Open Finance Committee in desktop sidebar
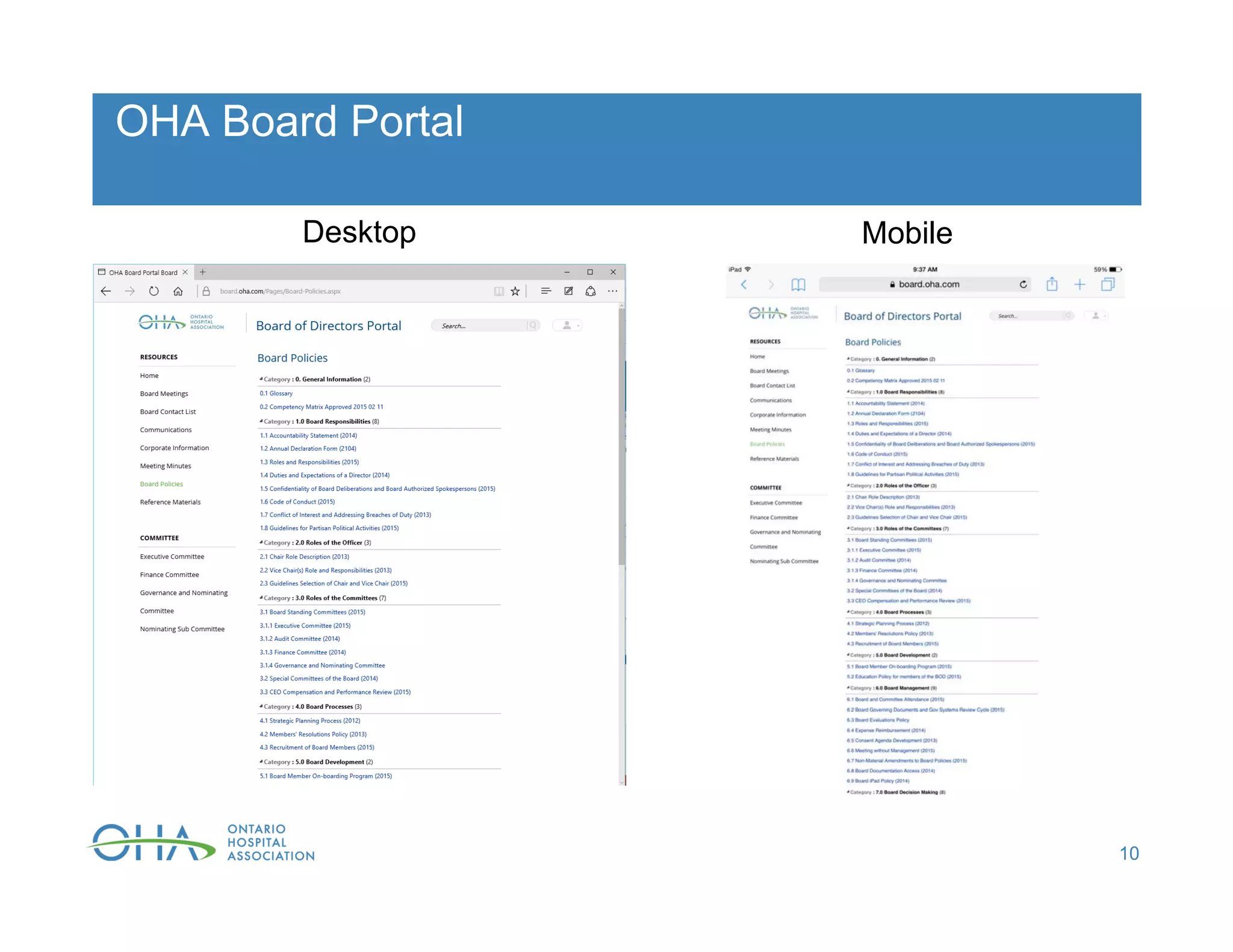The image size is (1233, 952). point(169,575)
